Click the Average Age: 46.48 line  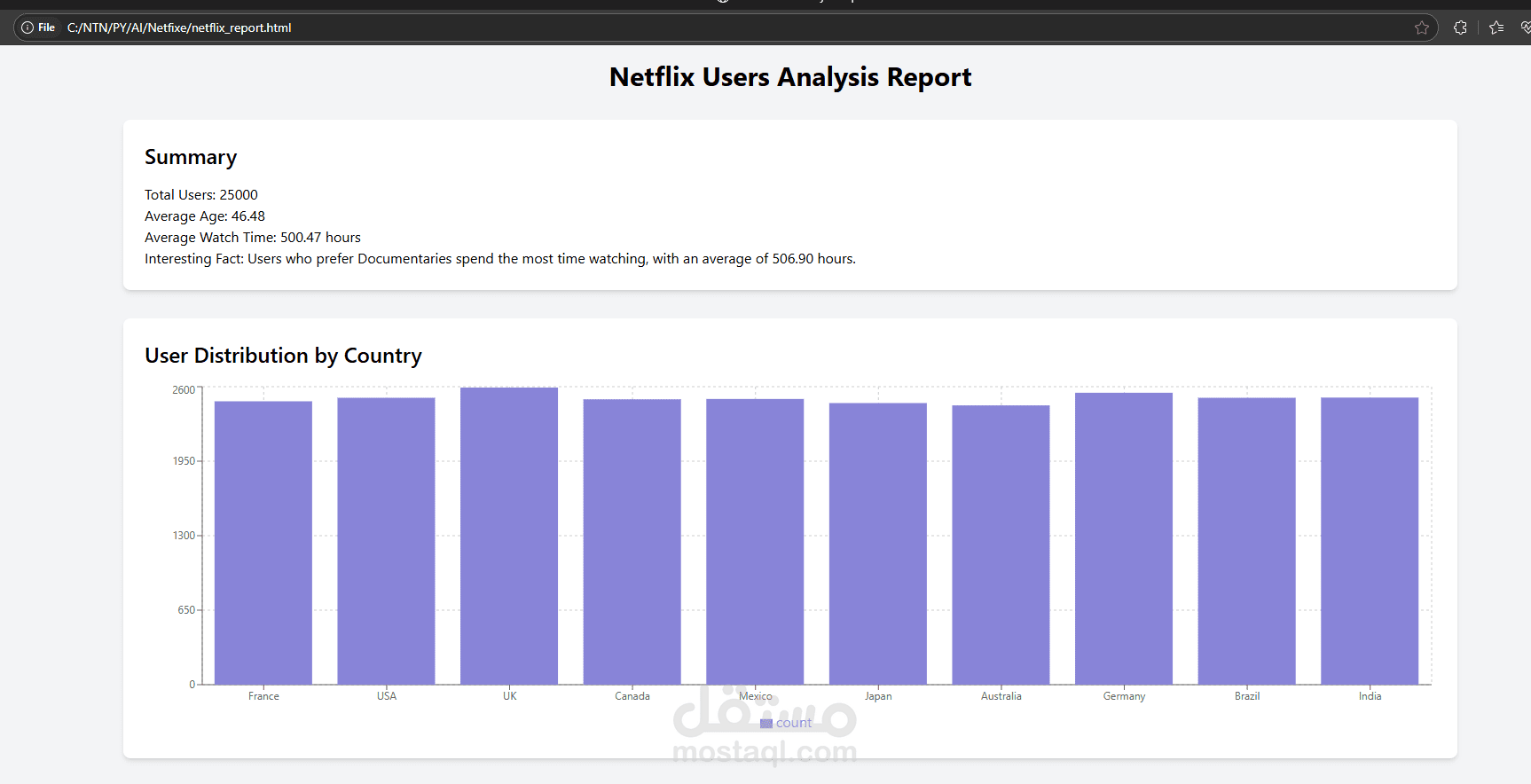click(205, 216)
